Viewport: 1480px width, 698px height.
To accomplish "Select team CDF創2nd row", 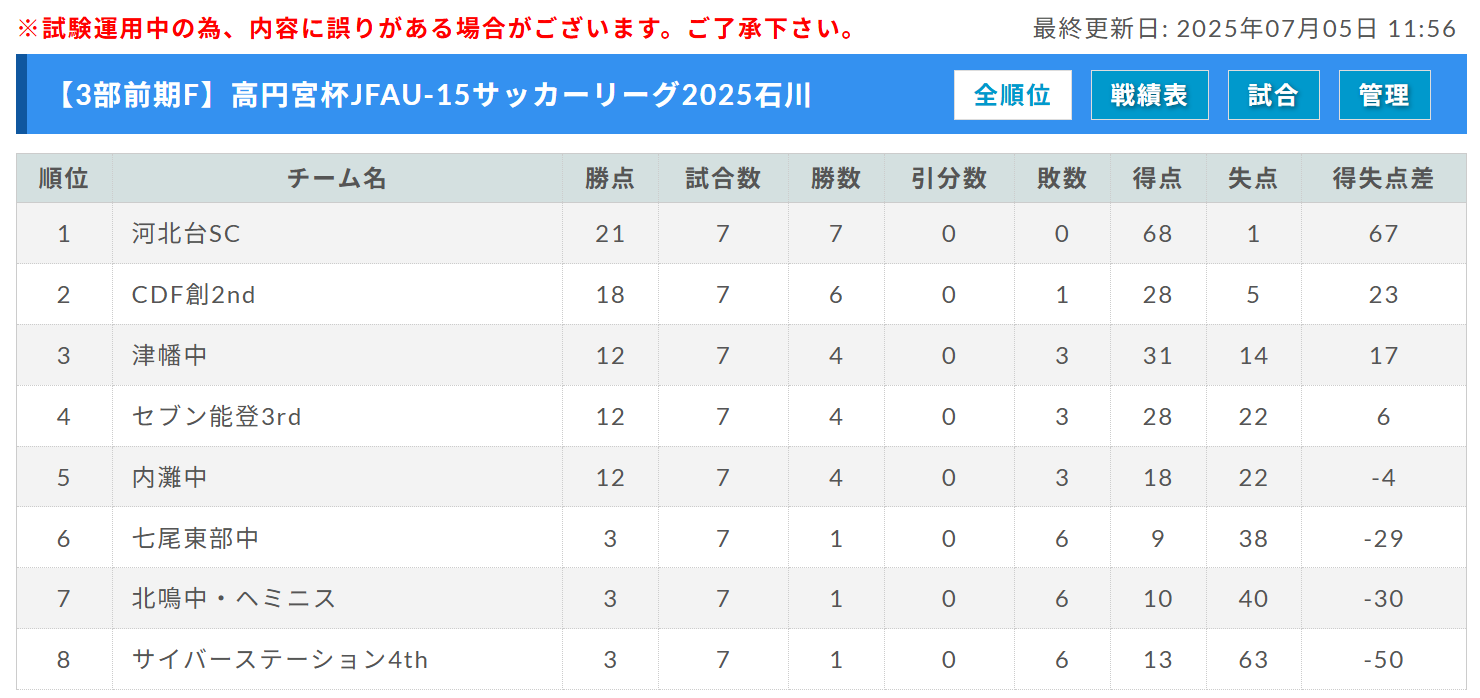I will (x=740, y=295).
